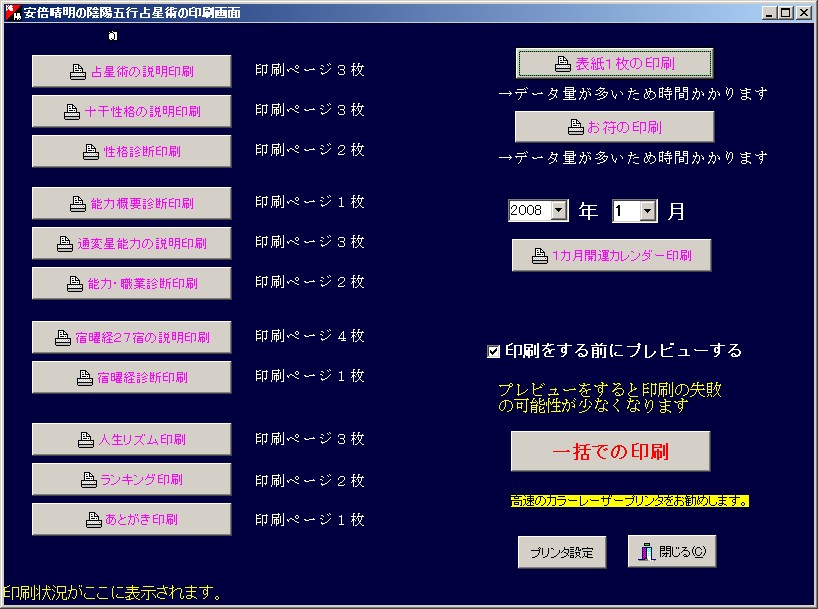Screen dimensions: 818x609
Task: Print the 占星術の説明 section
Action: [131, 71]
